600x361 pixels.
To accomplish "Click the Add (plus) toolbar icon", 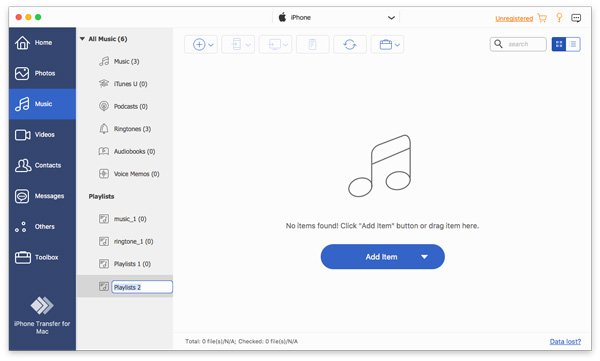I will (x=199, y=44).
